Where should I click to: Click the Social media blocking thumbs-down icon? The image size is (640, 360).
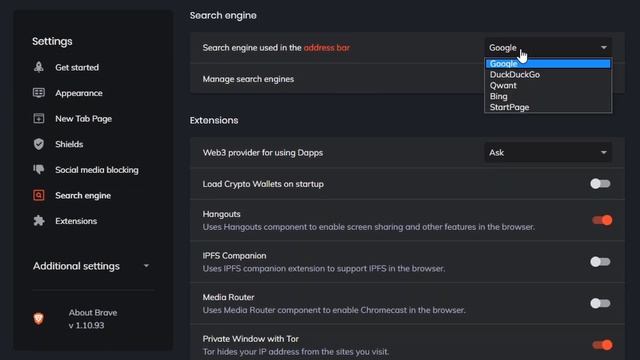[39, 169]
